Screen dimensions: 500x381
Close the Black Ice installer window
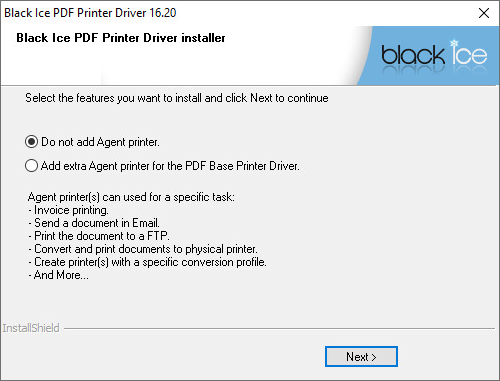point(484,13)
